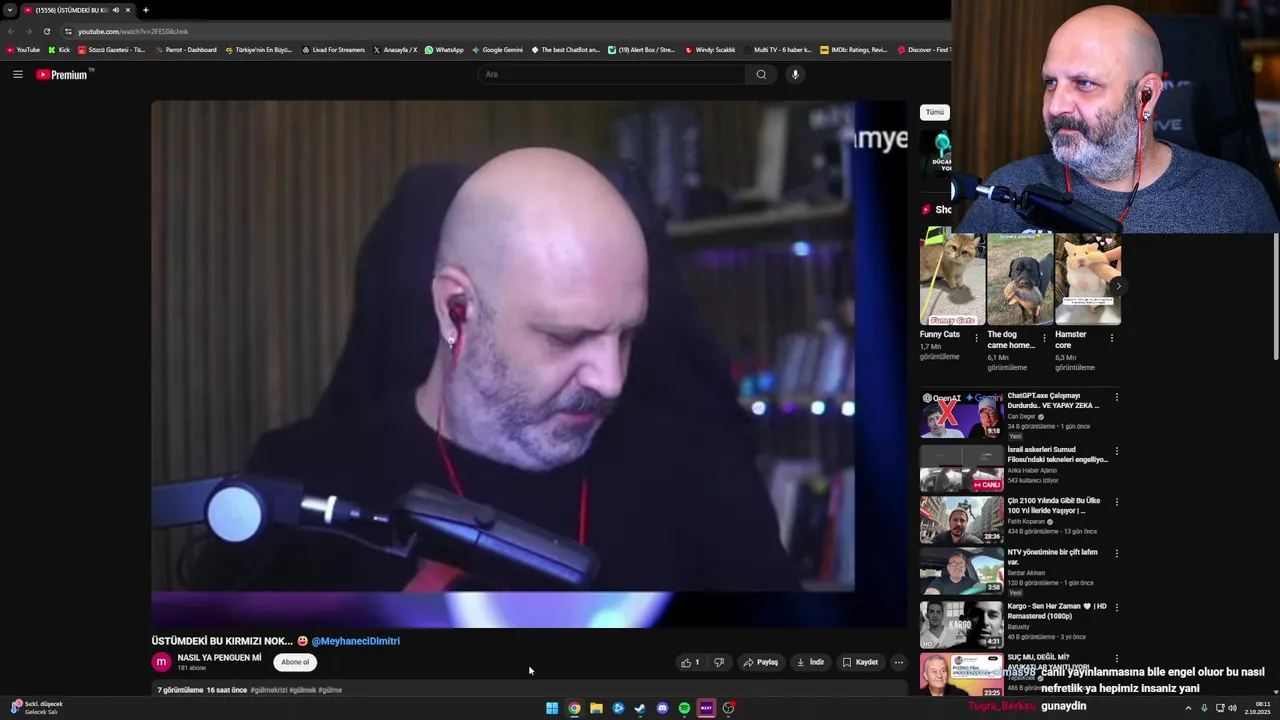
Task: Open the weather widget in taskbar
Action: 36,708
